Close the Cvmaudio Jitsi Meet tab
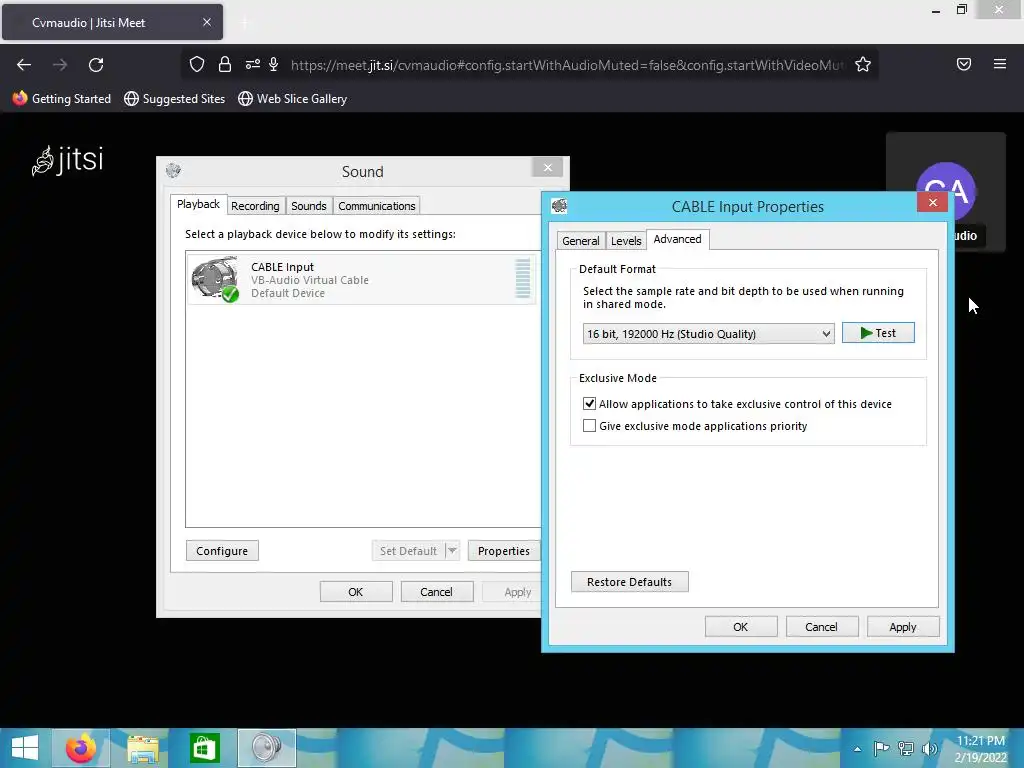 (206, 22)
